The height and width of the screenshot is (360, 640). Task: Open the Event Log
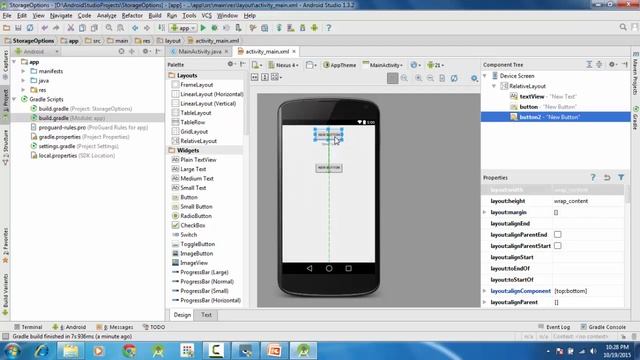(554, 327)
